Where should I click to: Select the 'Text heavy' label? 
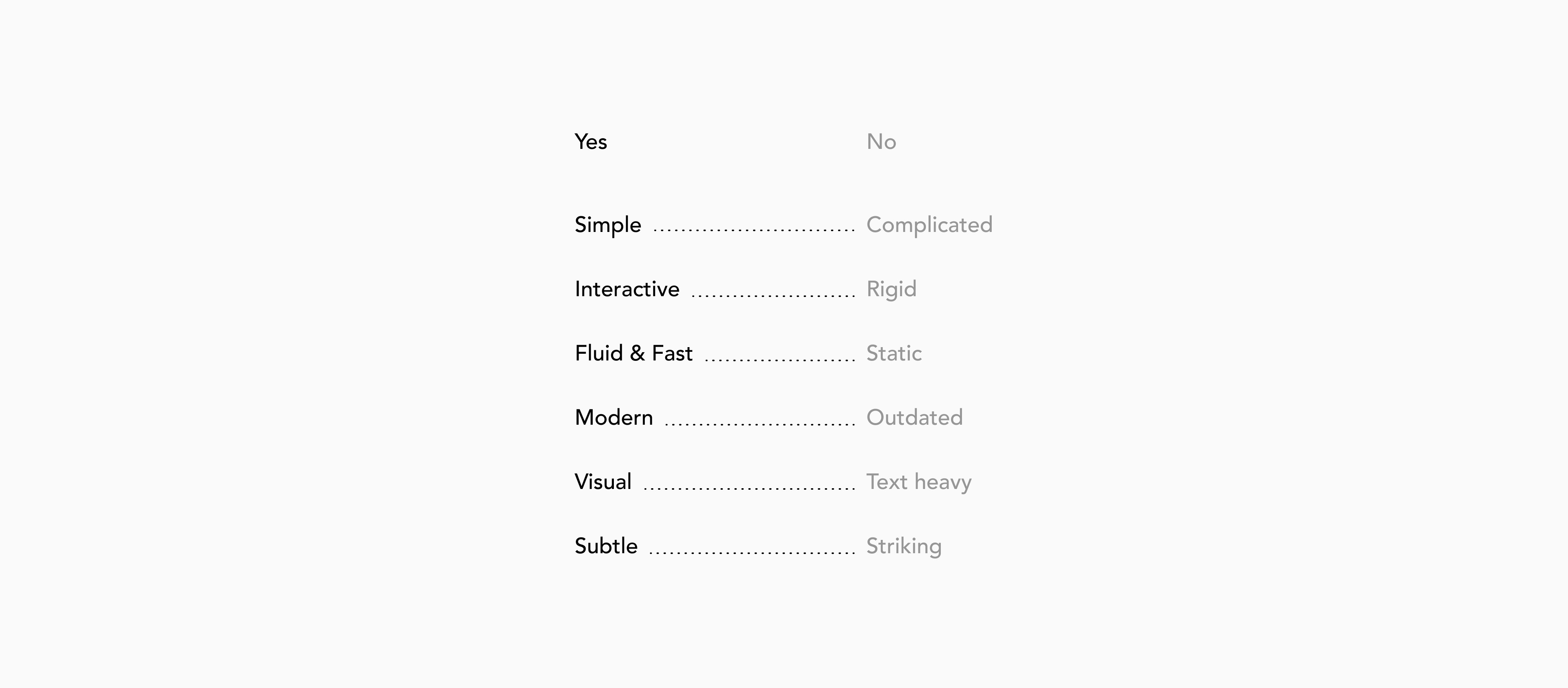pos(918,482)
